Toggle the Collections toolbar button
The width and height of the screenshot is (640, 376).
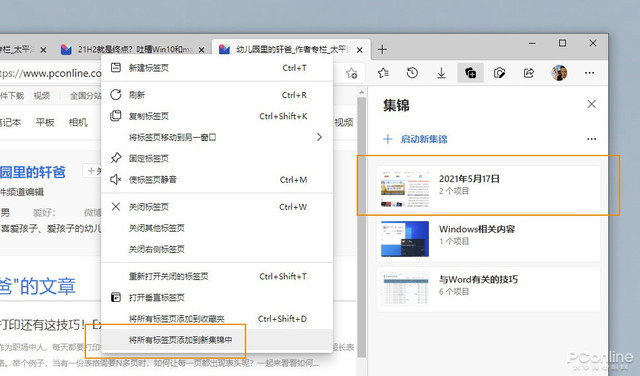tap(470, 73)
